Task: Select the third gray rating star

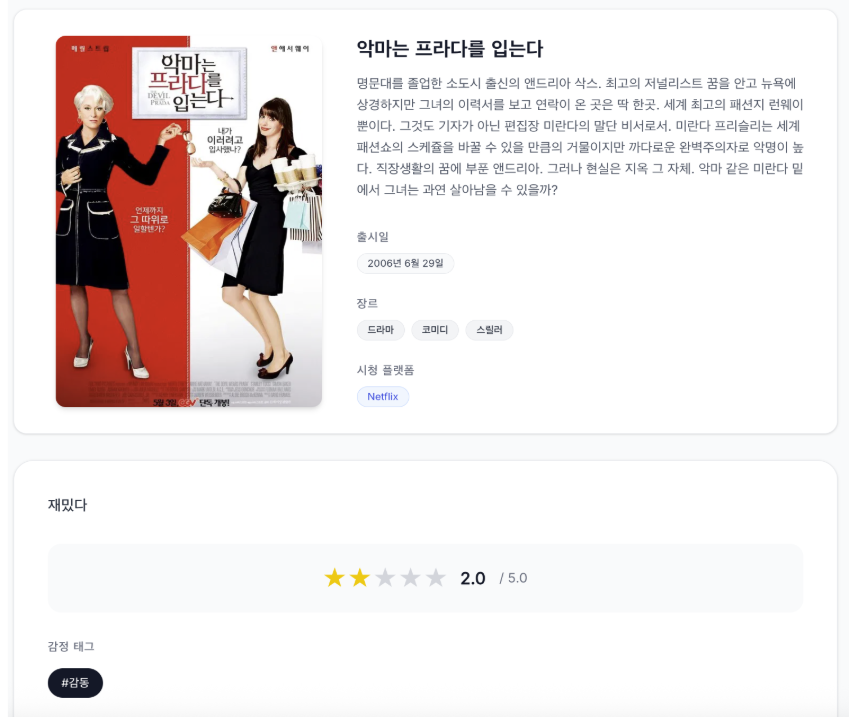Action: [x=385, y=578]
